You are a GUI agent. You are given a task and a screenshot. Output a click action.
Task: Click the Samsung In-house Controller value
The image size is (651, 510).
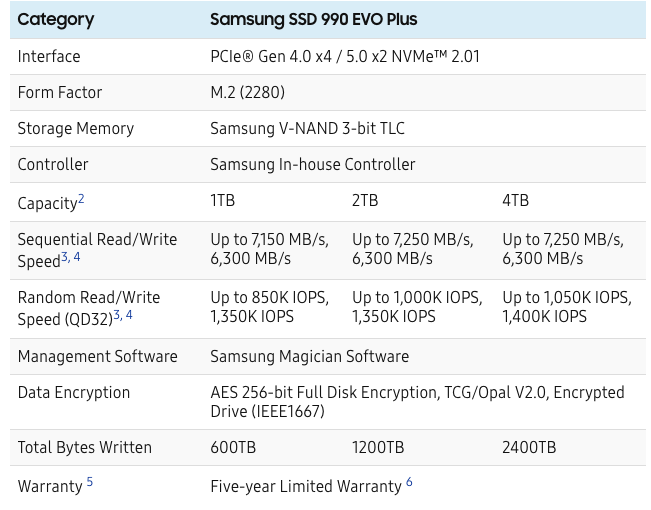(x=312, y=164)
